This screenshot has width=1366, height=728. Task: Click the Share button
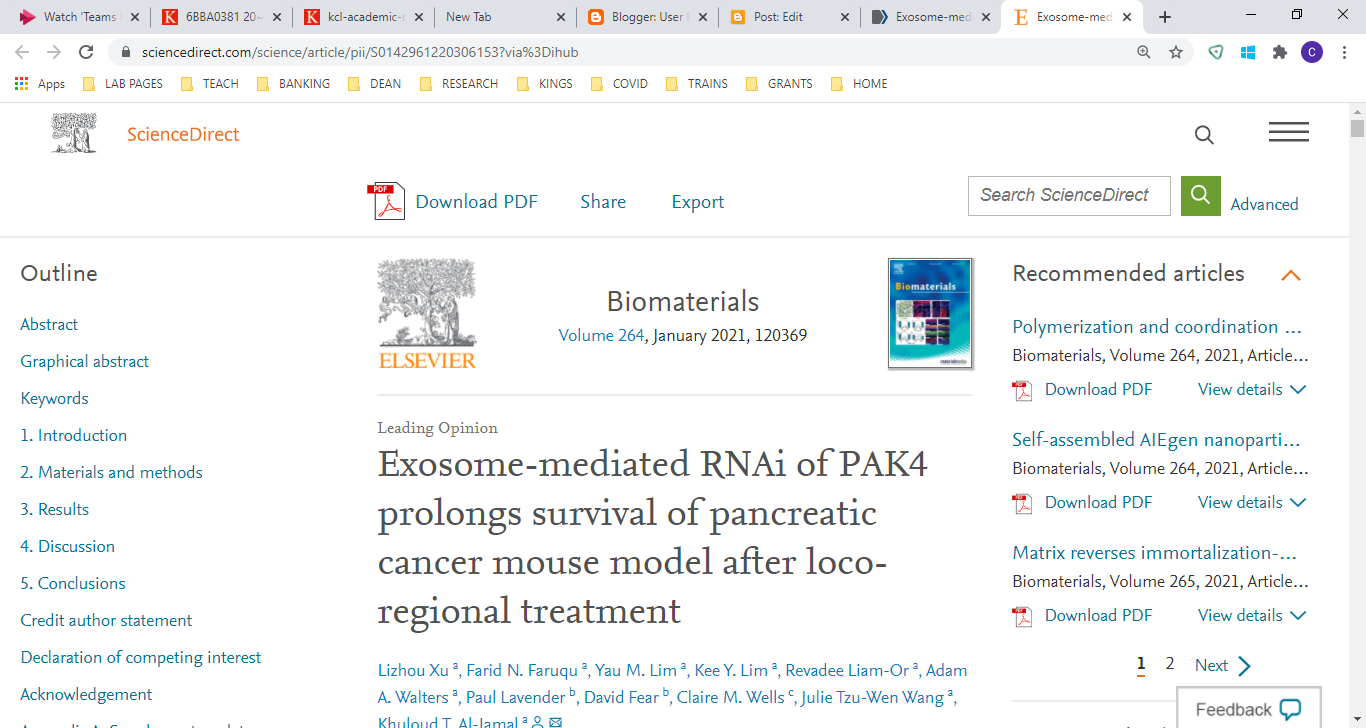click(x=603, y=202)
